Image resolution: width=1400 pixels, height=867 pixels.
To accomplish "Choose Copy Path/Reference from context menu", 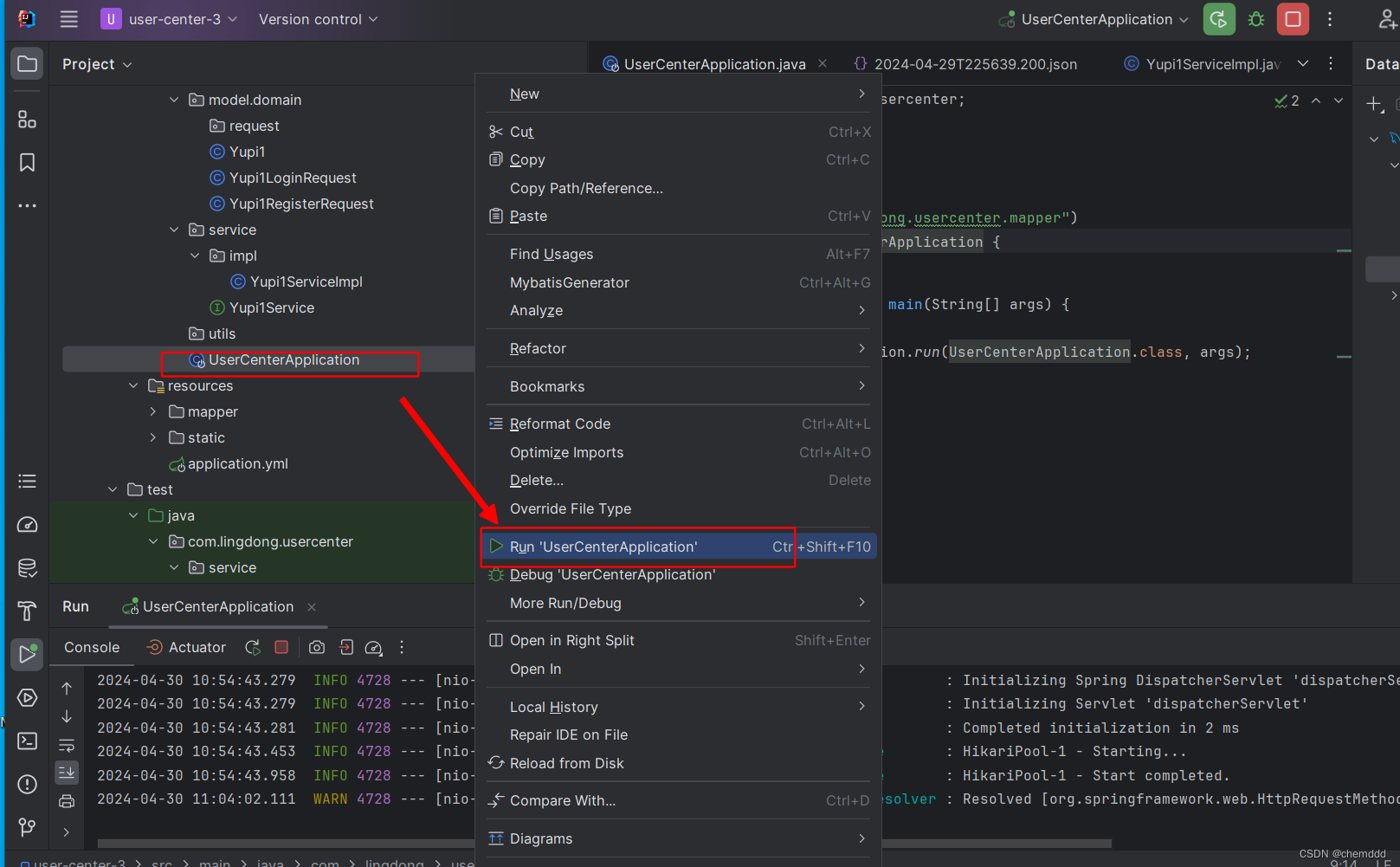I will pyautogui.click(x=678, y=188).
